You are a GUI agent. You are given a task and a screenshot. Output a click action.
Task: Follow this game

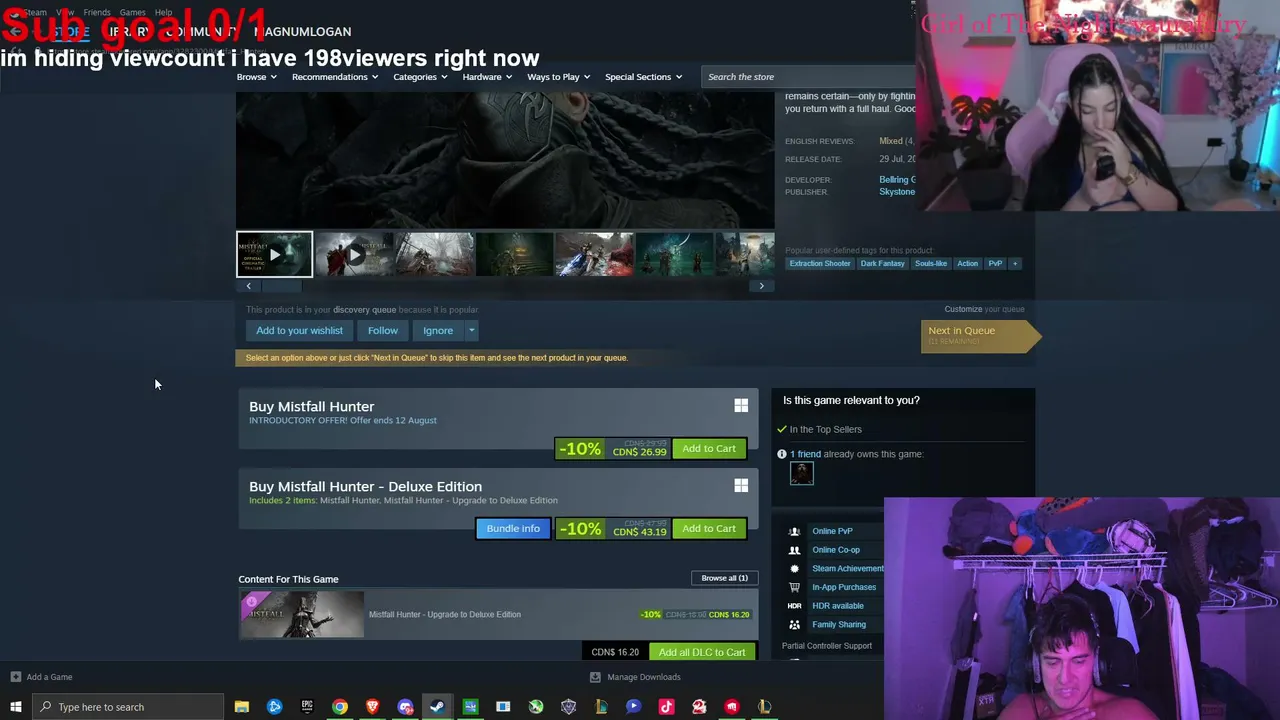[x=383, y=331]
